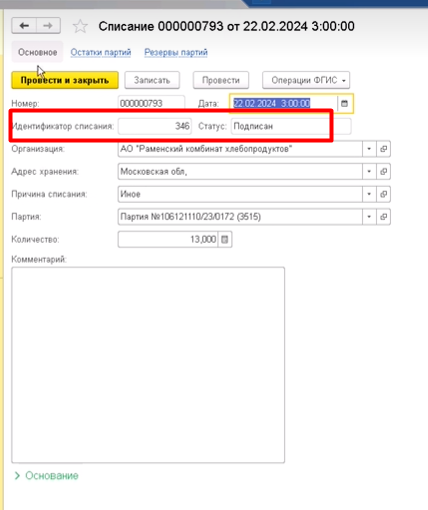Go back with the left arrow button
The width and height of the screenshot is (428, 510).
[24, 26]
